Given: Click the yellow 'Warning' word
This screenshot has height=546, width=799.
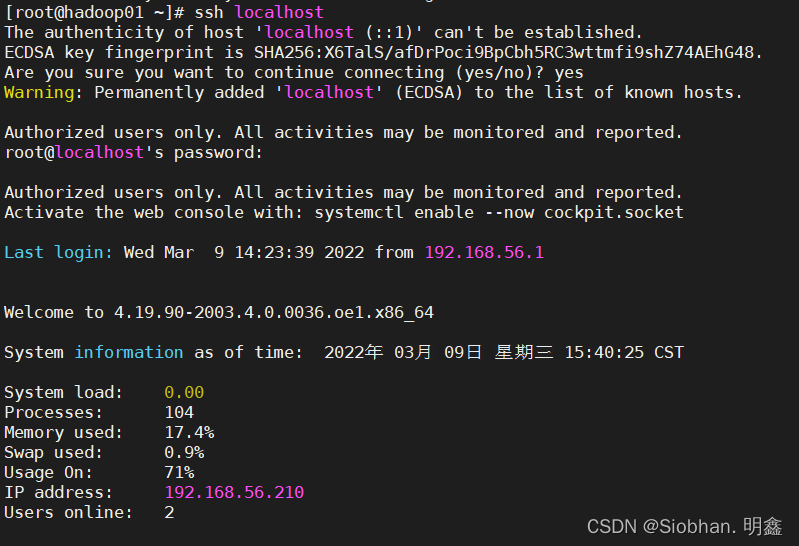Looking at the screenshot, I should [39, 92].
